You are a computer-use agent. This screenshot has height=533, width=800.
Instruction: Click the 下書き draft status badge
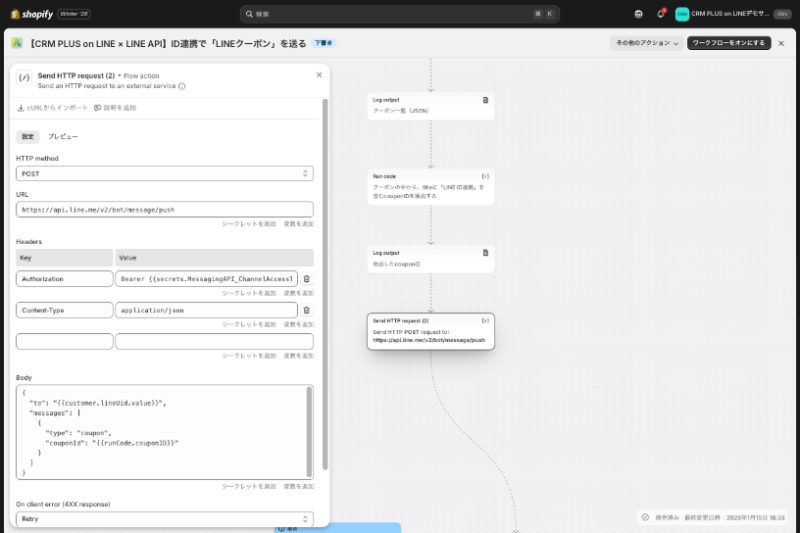click(323, 43)
